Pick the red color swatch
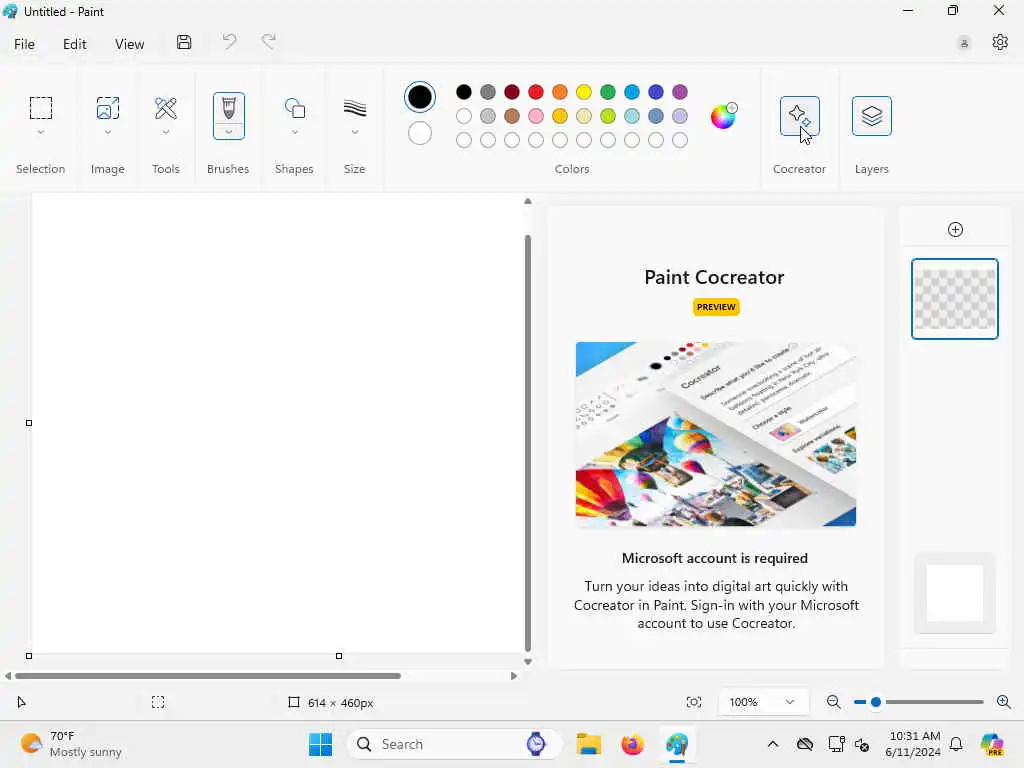1024x768 pixels. click(536, 92)
